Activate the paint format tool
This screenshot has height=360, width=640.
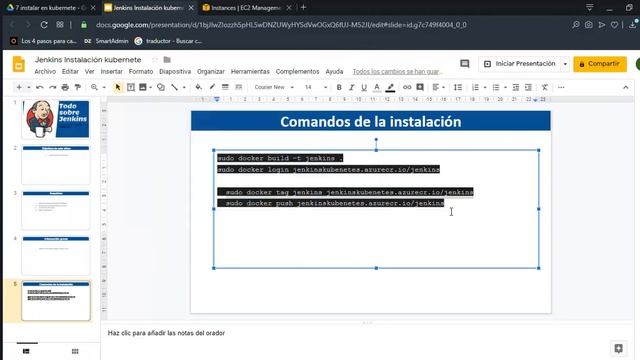pos(78,87)
